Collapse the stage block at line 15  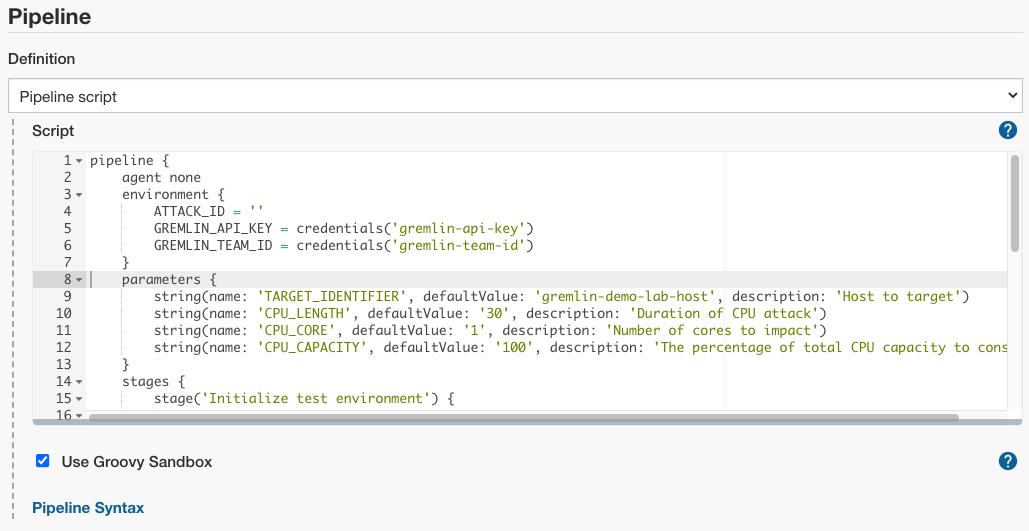click(x=79, y=399)
